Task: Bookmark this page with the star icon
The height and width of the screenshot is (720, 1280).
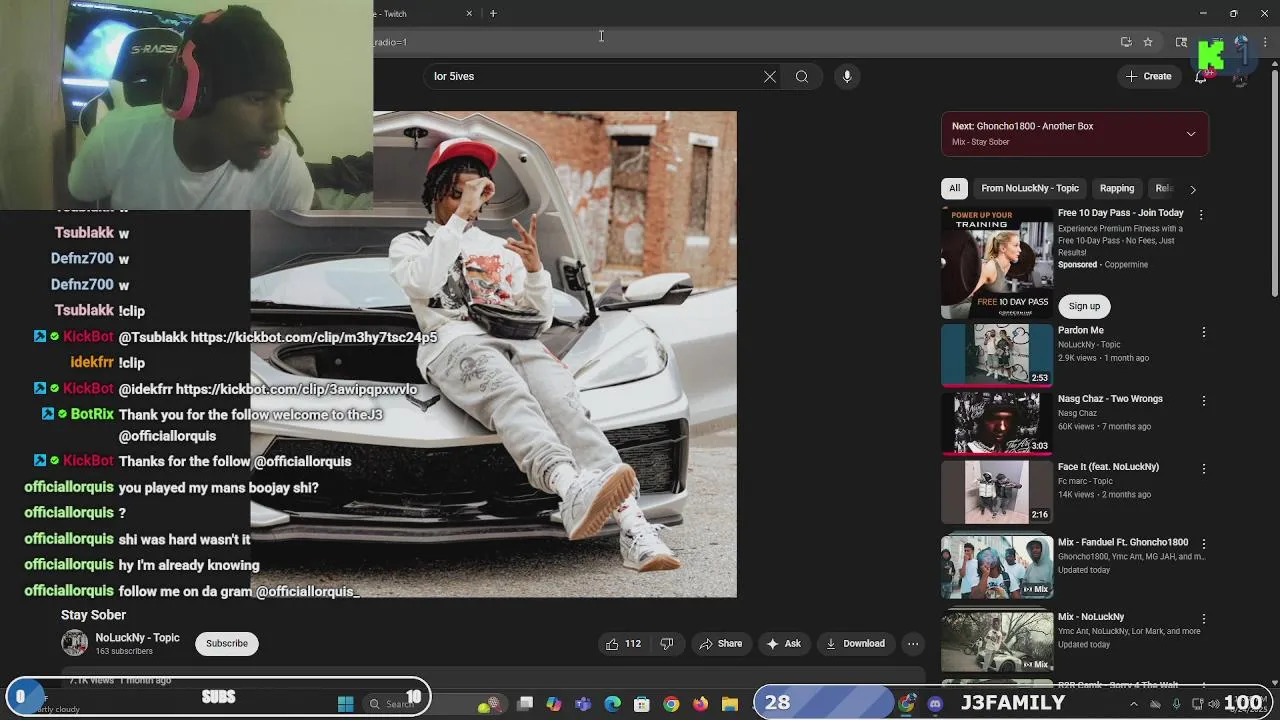Action: click(x=1148, y=42)
